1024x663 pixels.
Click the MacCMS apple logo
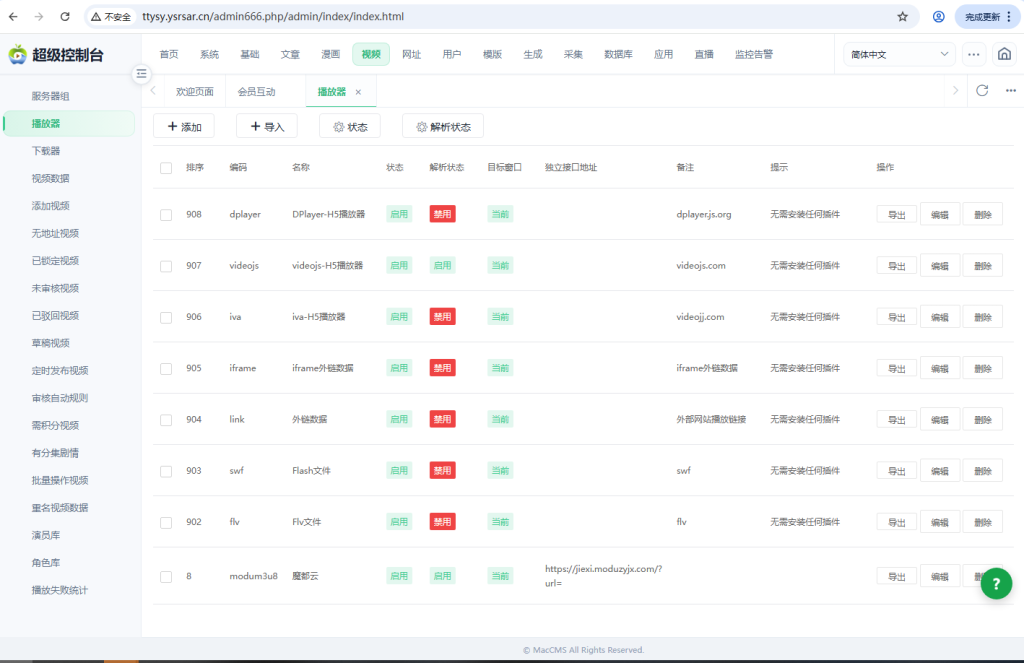(x=18, y=55)
